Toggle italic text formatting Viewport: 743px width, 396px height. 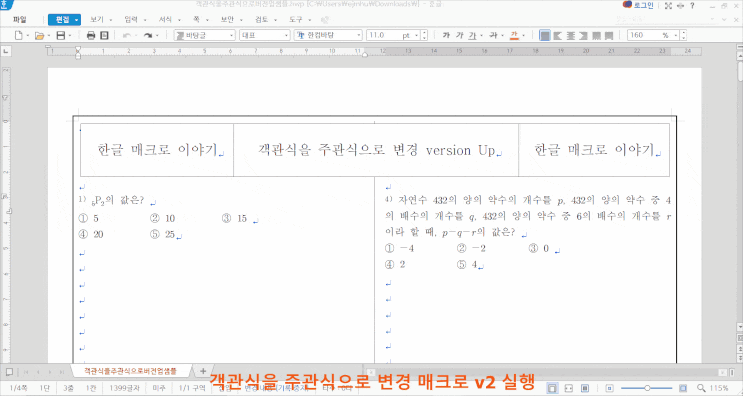pos(459,36)
